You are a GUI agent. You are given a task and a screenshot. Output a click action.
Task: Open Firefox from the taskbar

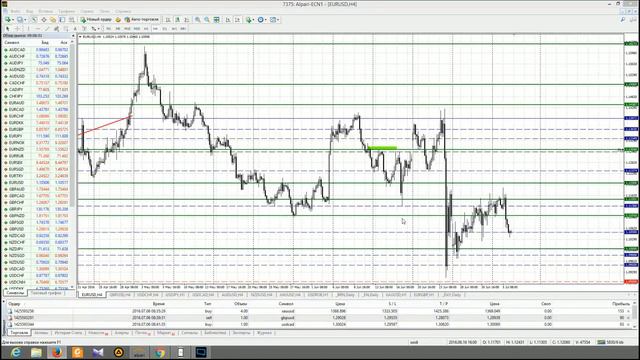coord(57,352)
